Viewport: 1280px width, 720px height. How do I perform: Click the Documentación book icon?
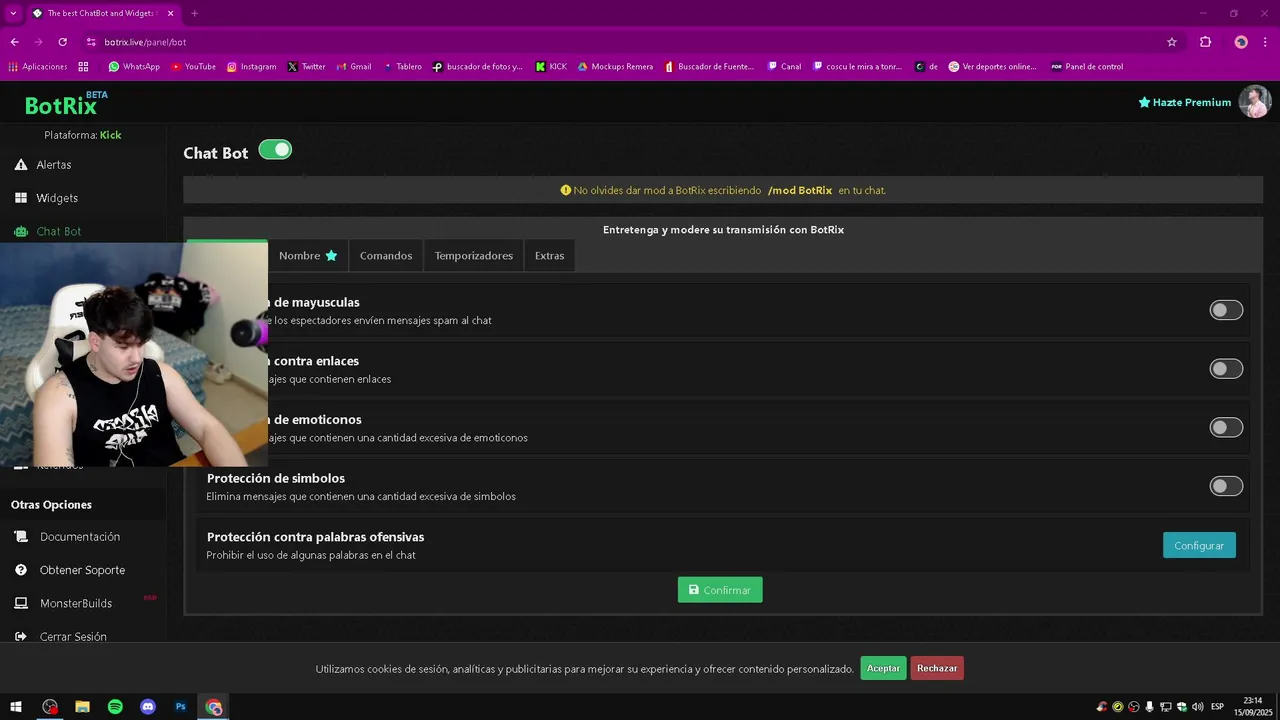[21, 537]
